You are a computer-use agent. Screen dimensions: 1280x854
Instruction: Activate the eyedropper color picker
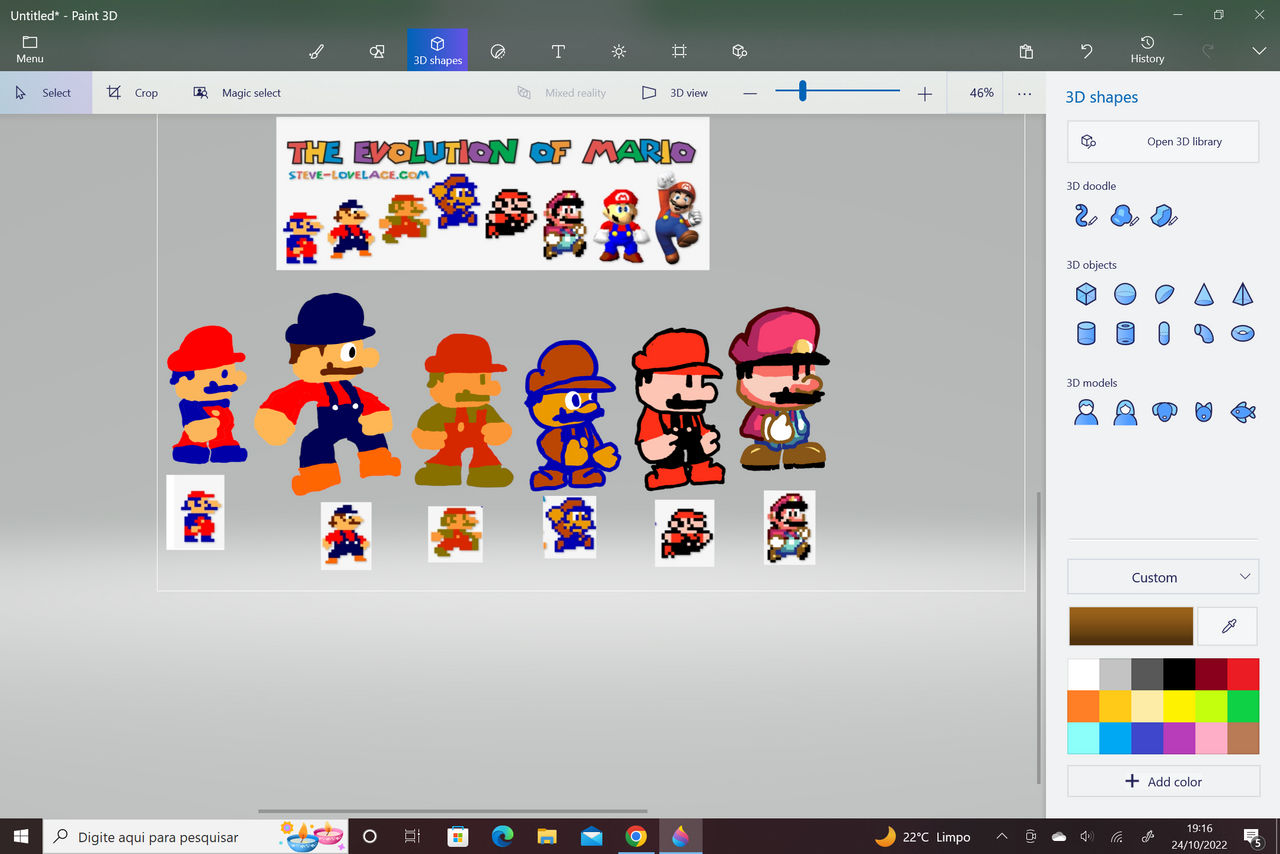click(x=1229, y=626)
